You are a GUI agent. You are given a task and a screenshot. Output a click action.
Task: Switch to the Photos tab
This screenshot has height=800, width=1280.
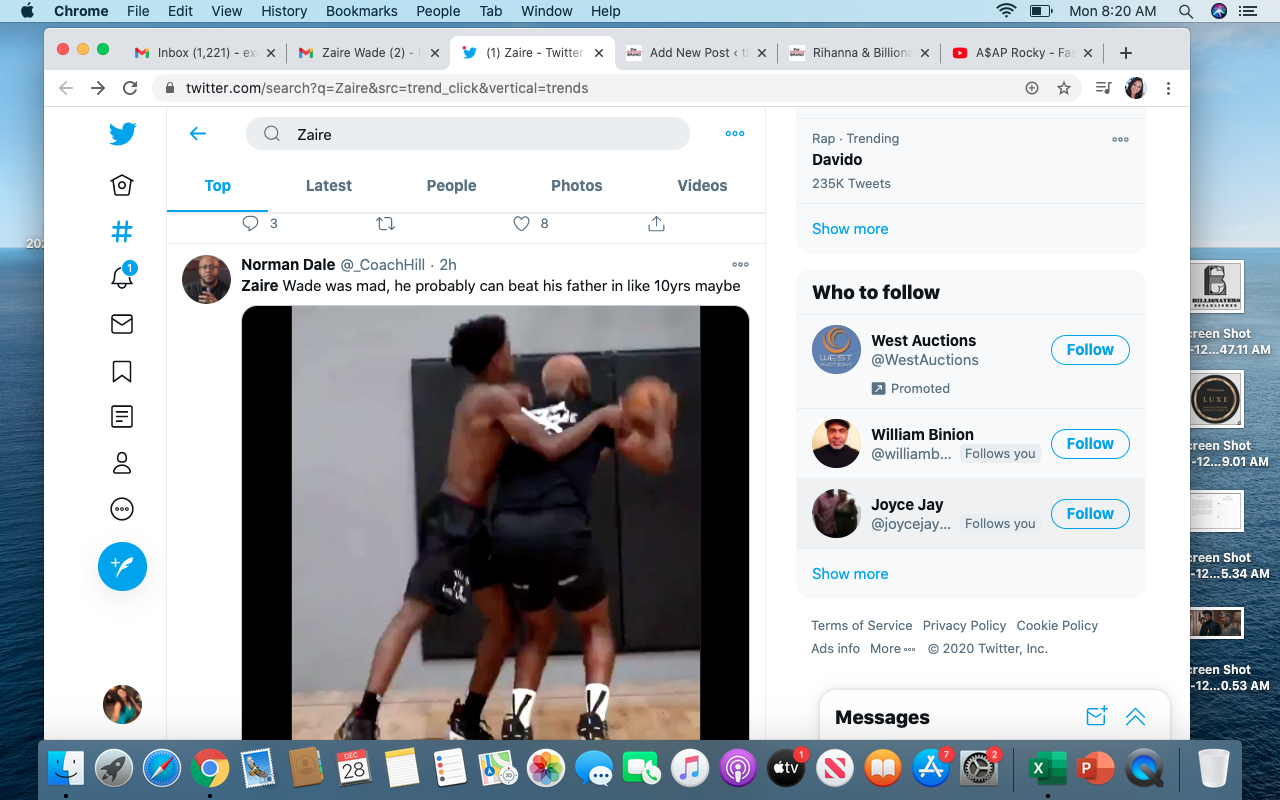577,186
